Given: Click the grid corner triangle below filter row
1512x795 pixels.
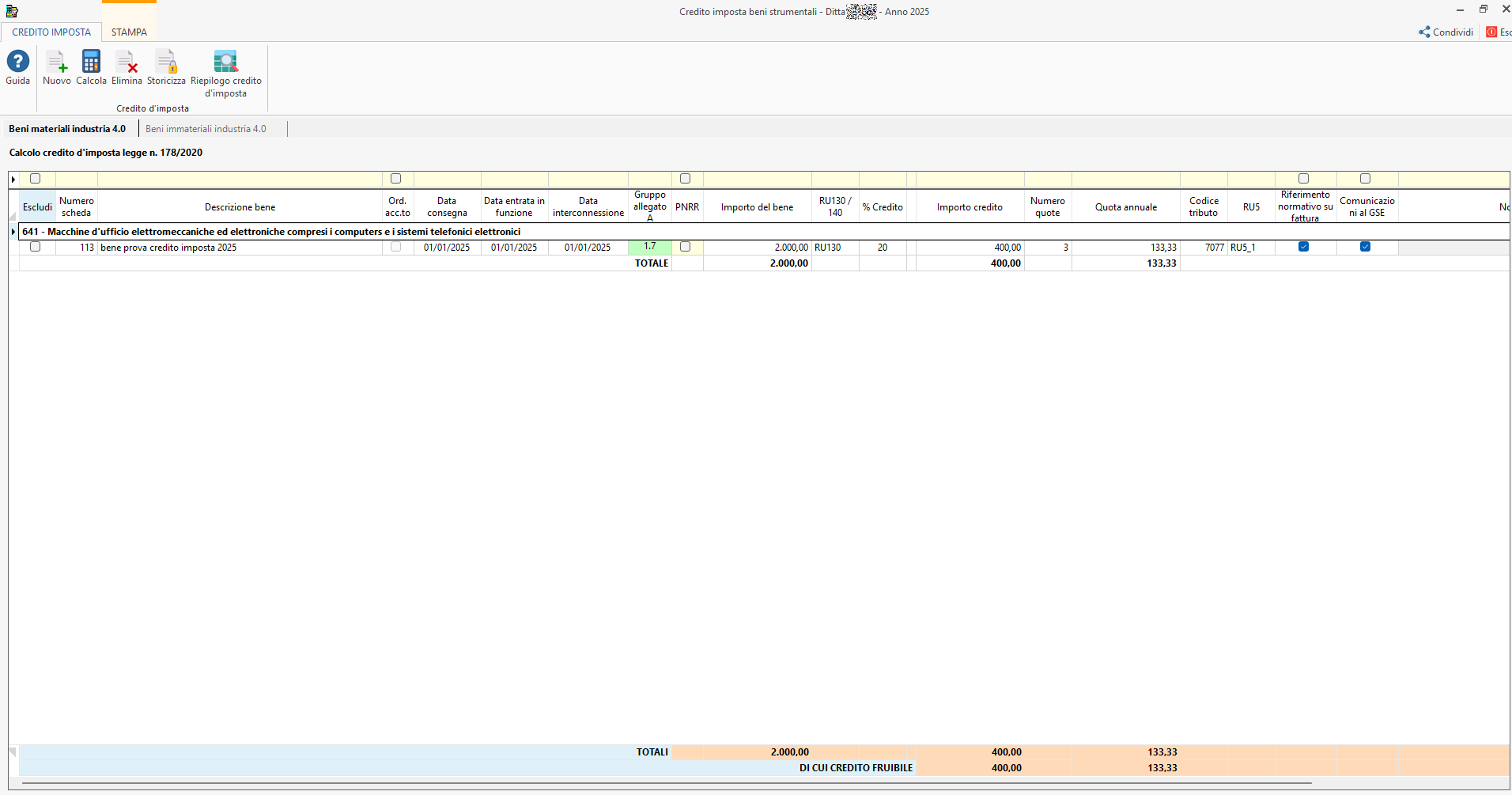Looking at the screenshot, I should tap(13, 215).
